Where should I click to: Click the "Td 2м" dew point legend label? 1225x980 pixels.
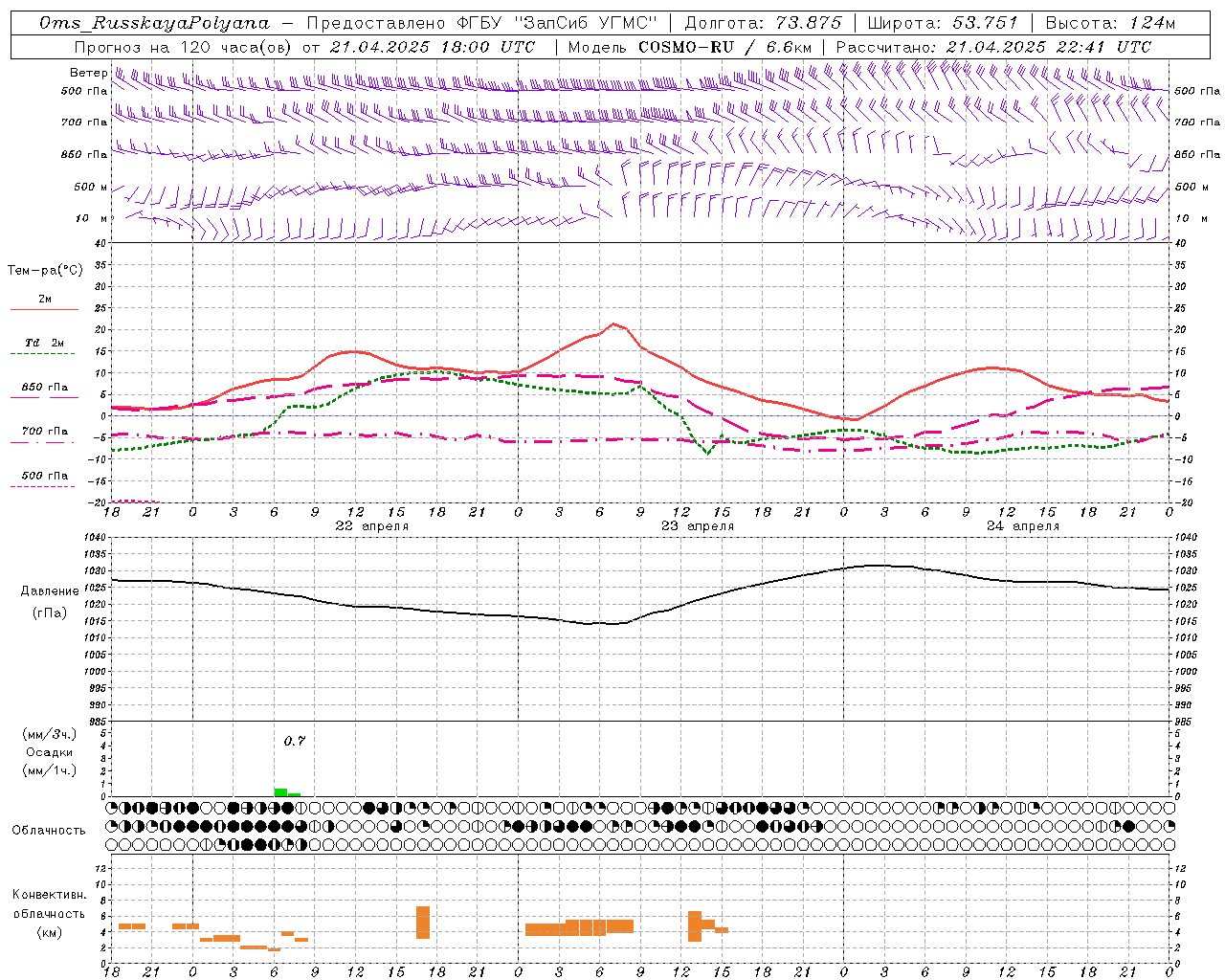(44, 343)
